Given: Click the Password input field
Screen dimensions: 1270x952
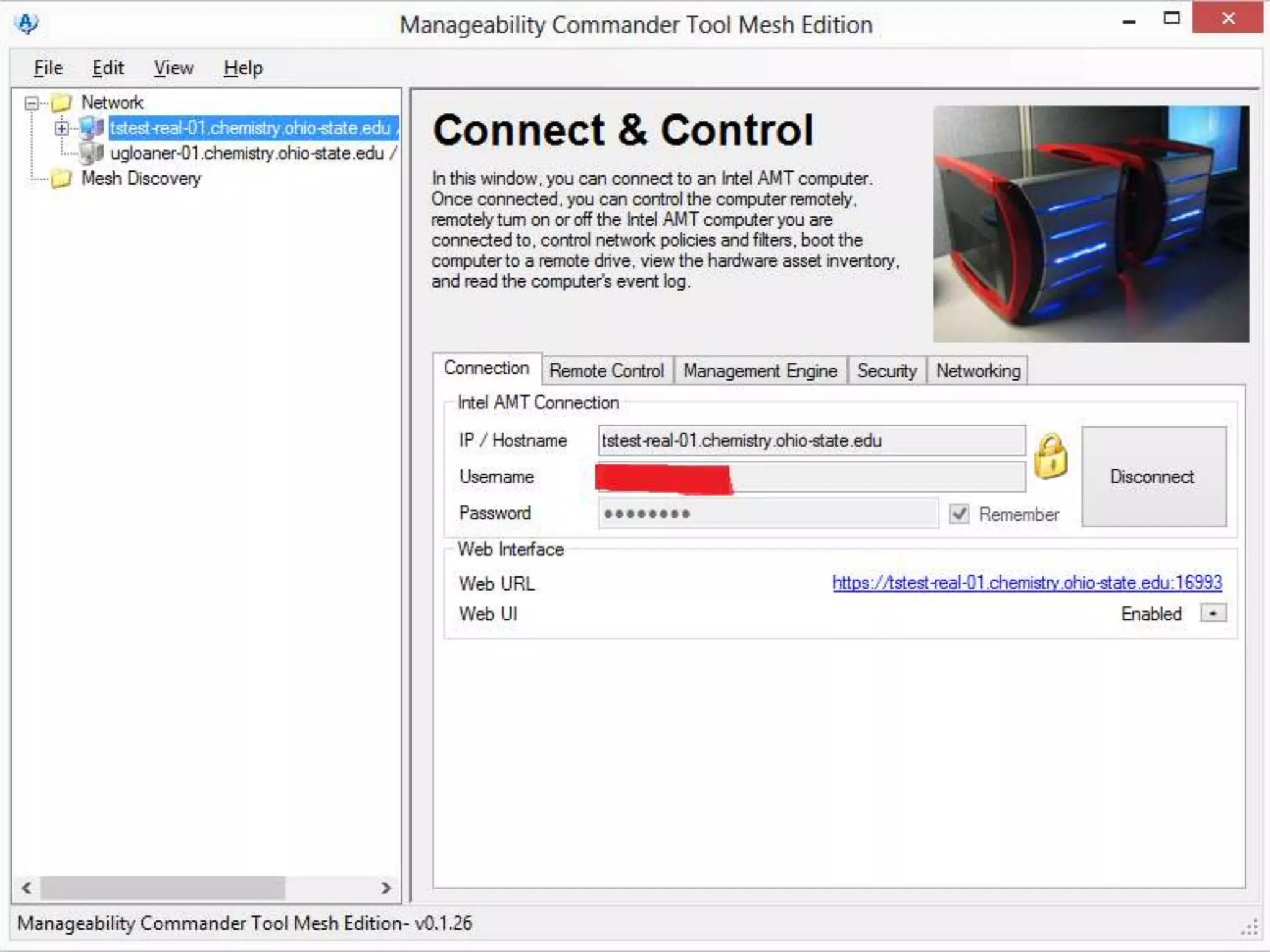Looking at the screenshot, I should (768, 513).
